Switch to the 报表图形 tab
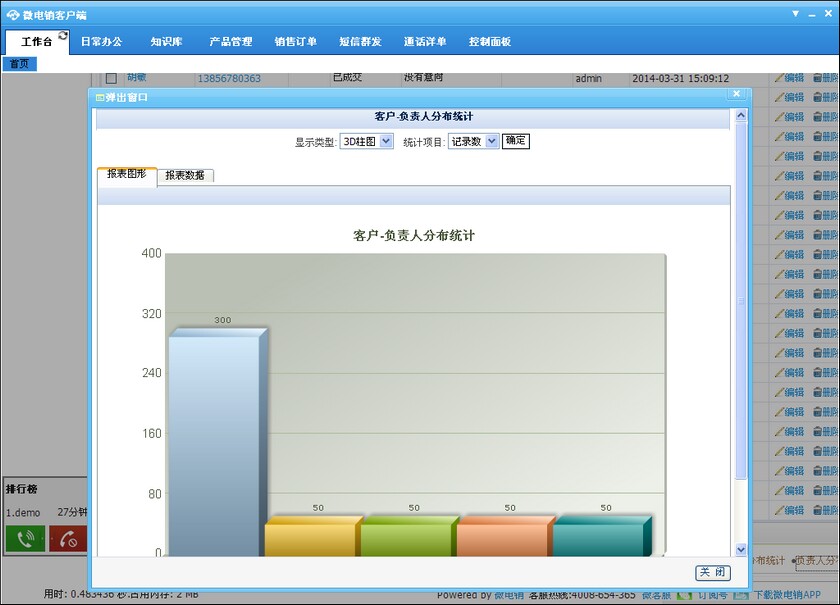Screen dimensions: 840x605 coord(127,175)
